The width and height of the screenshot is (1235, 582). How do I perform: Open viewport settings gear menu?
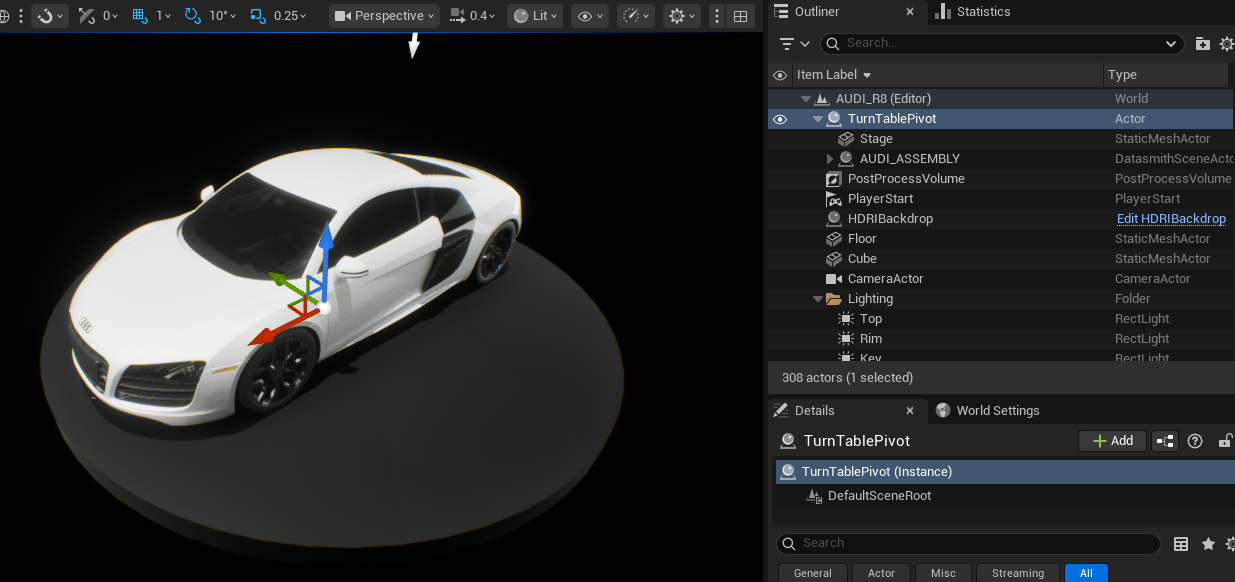(x=682, y=16)
